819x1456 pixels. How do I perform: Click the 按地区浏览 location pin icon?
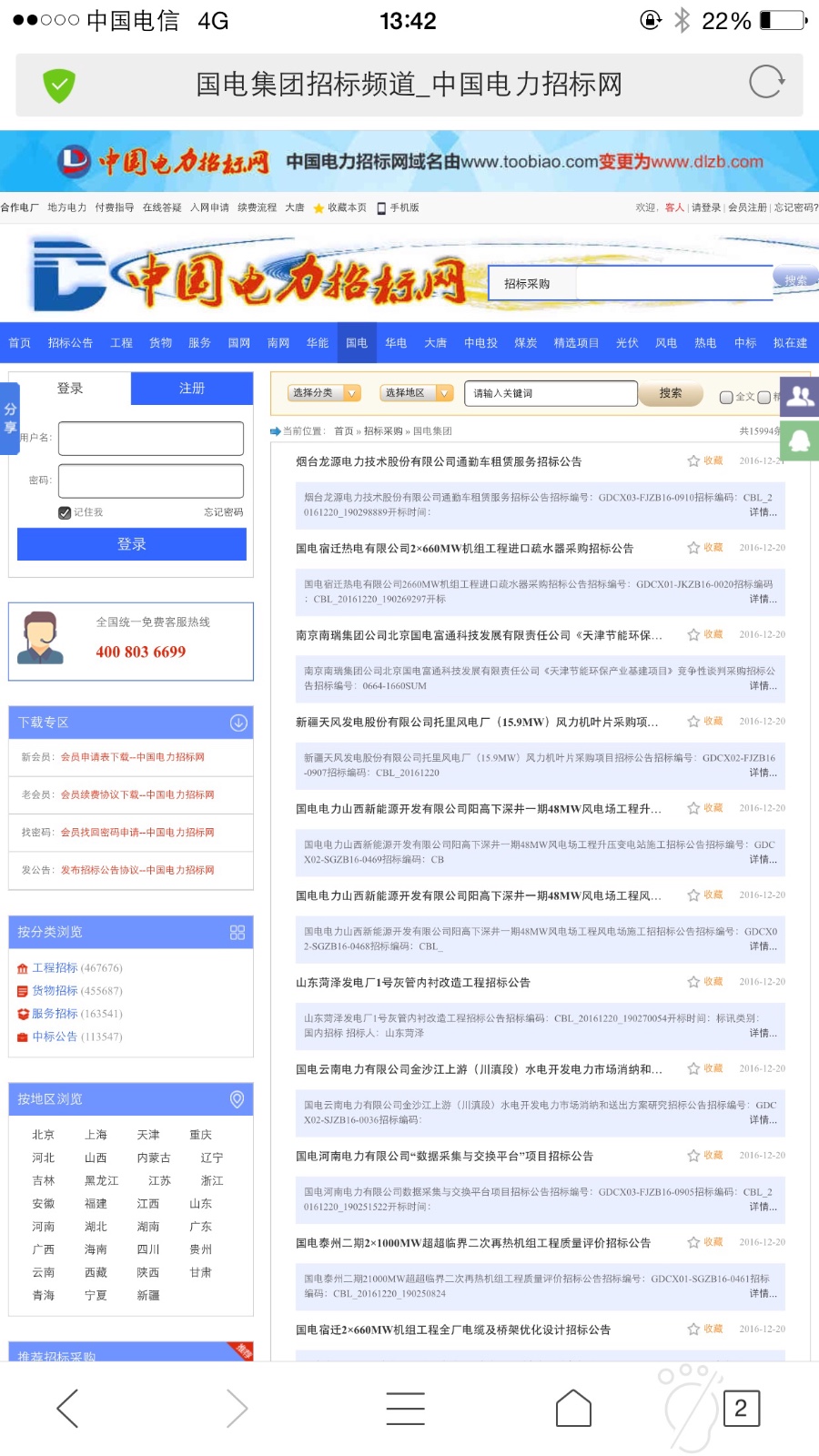pyautogui.click(x=237, y=1099)
